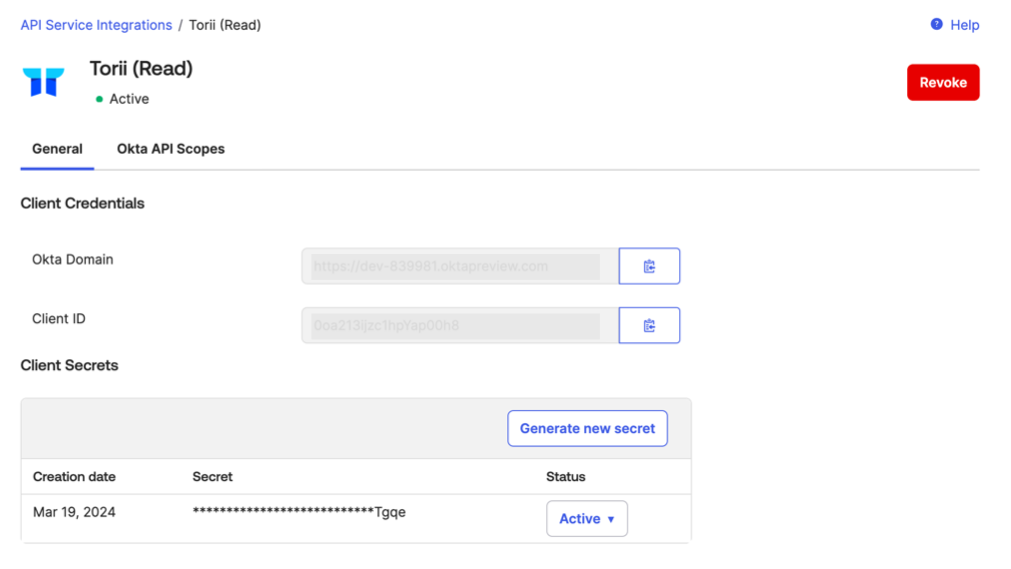This screenshot has height=569, width=1011.
Task: Click the Okta Domain input field
Action: click(x=460, y=266)
